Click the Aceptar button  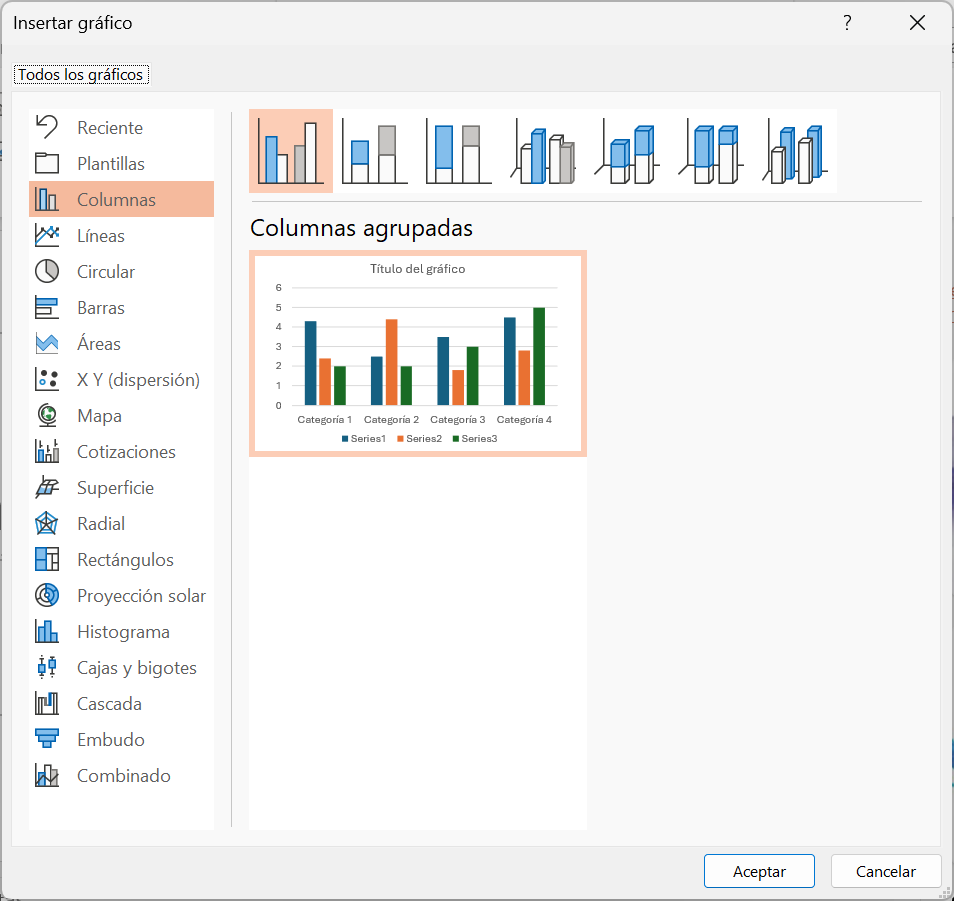pyautogui.click(x=759, y=871)
